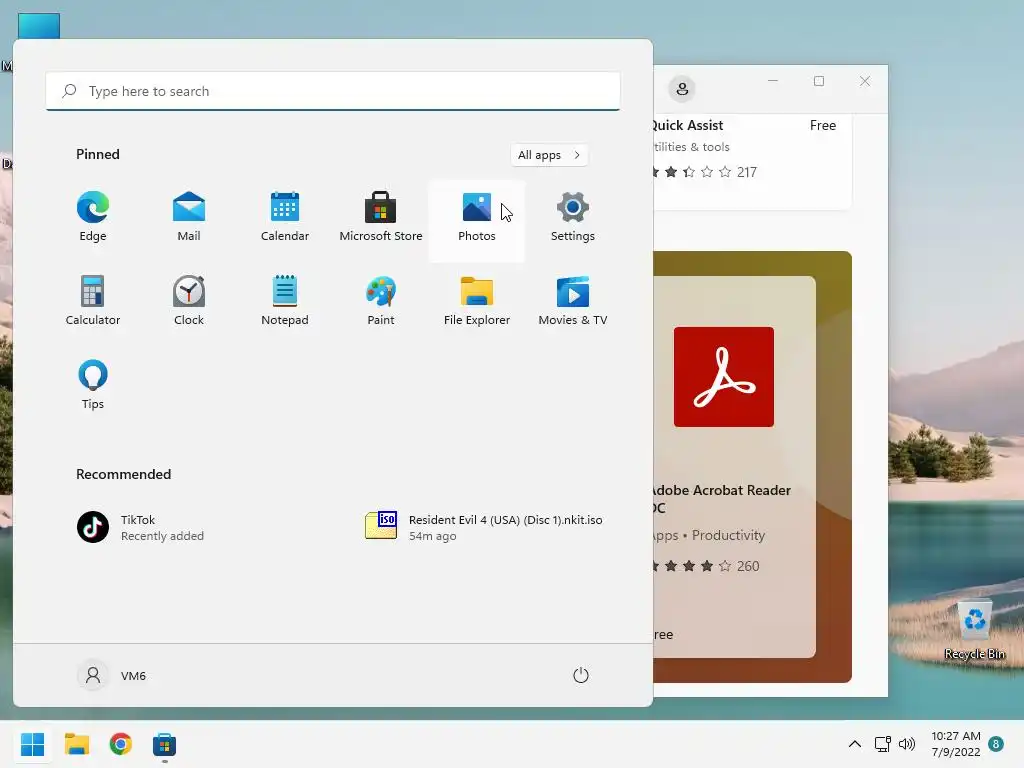Open Resident Evil 4 nkit.iso file
Viewport: 1024px width, 768px height.
(484, 527)
